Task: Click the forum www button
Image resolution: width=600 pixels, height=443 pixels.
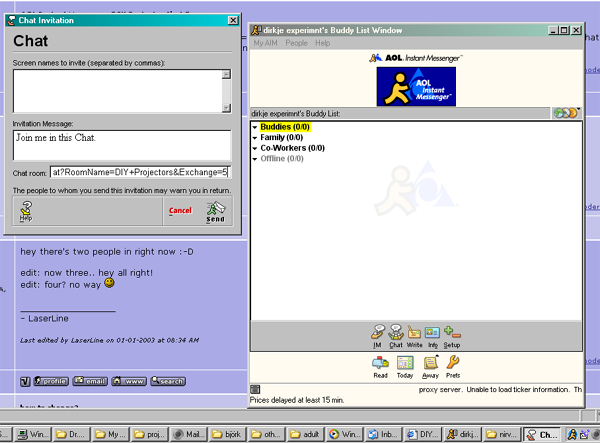Action: (x=129, y=381)
